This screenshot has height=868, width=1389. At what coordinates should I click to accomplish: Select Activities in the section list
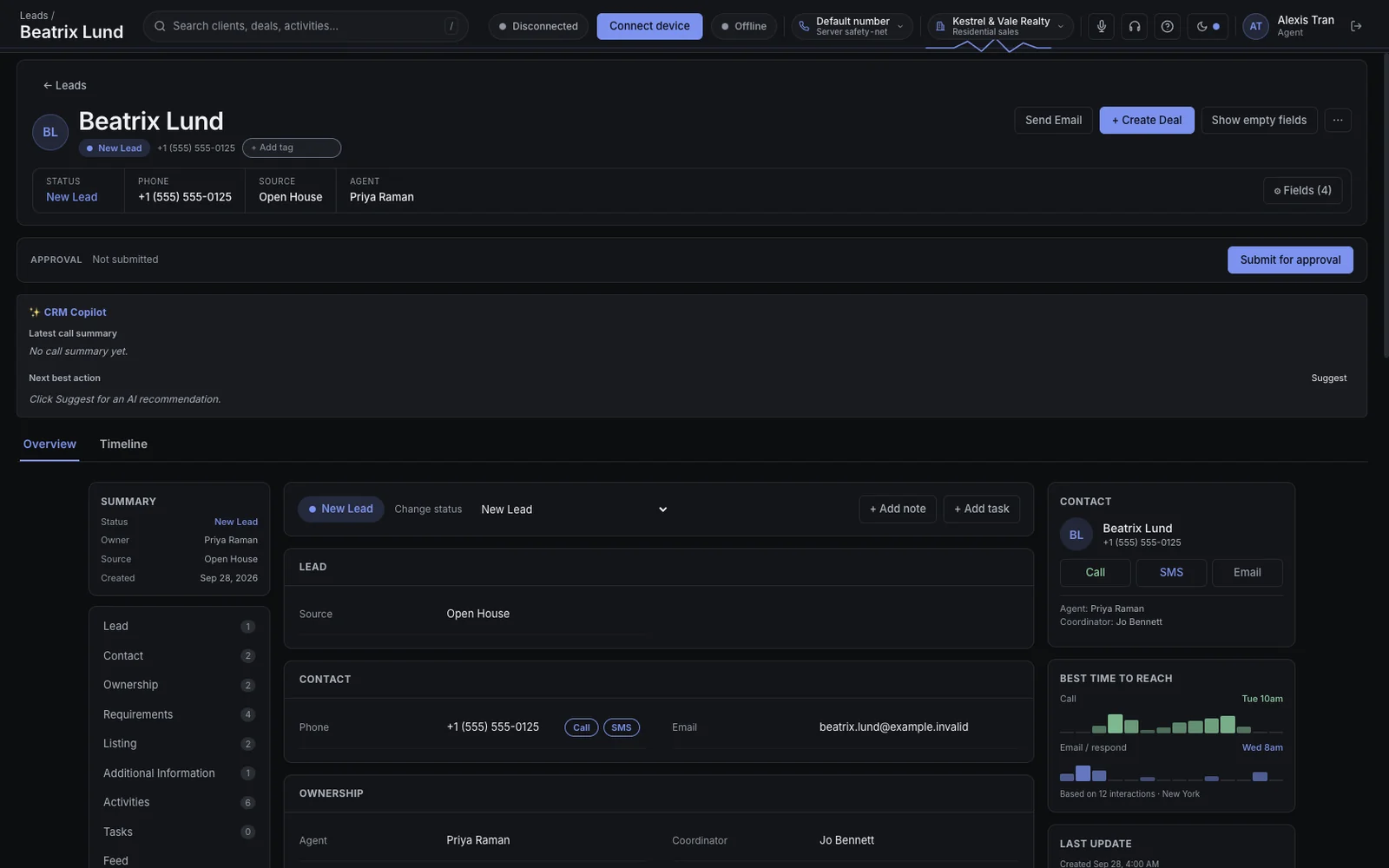pos(180,802)
